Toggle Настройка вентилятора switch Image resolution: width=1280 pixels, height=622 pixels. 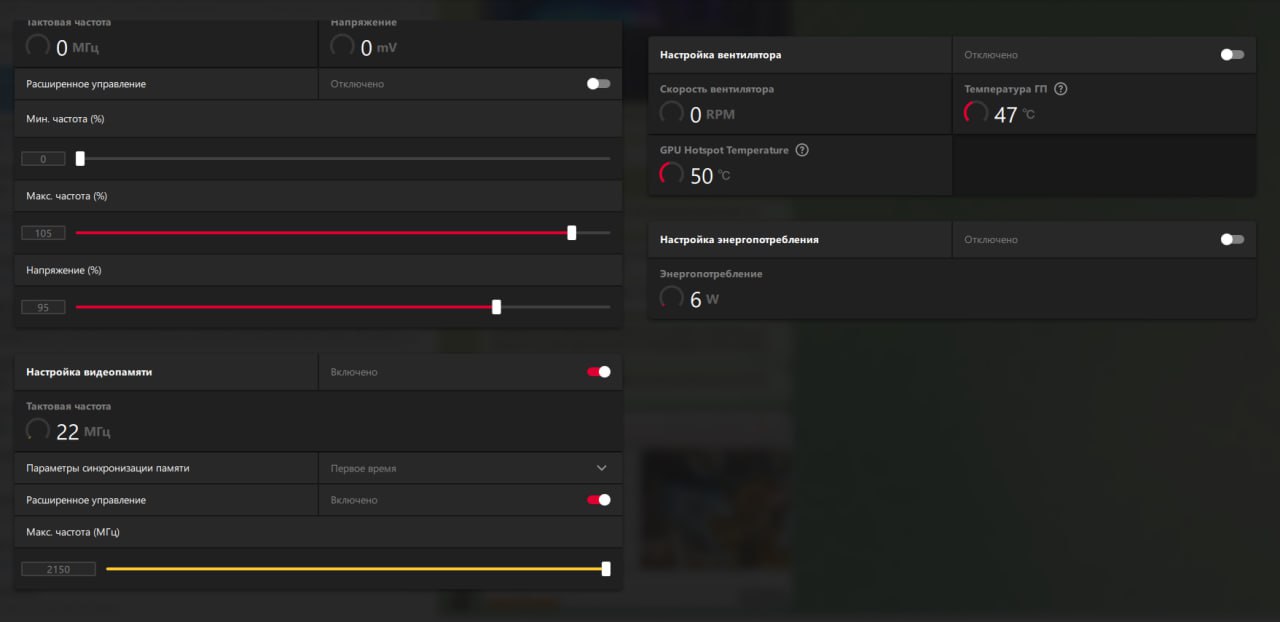click(x=1232, y=55)
